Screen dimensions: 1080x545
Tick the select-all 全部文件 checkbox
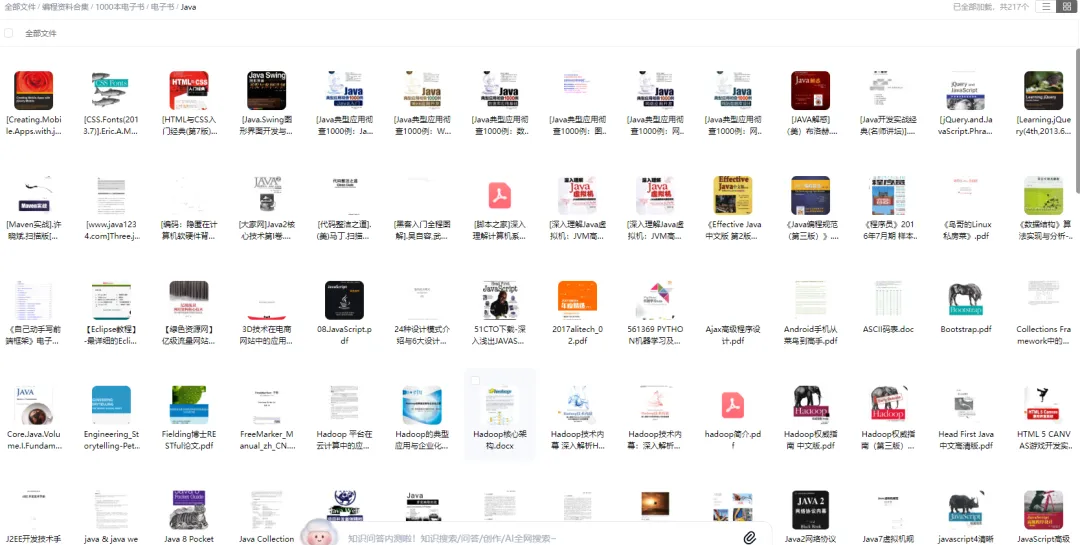point(9,33)
